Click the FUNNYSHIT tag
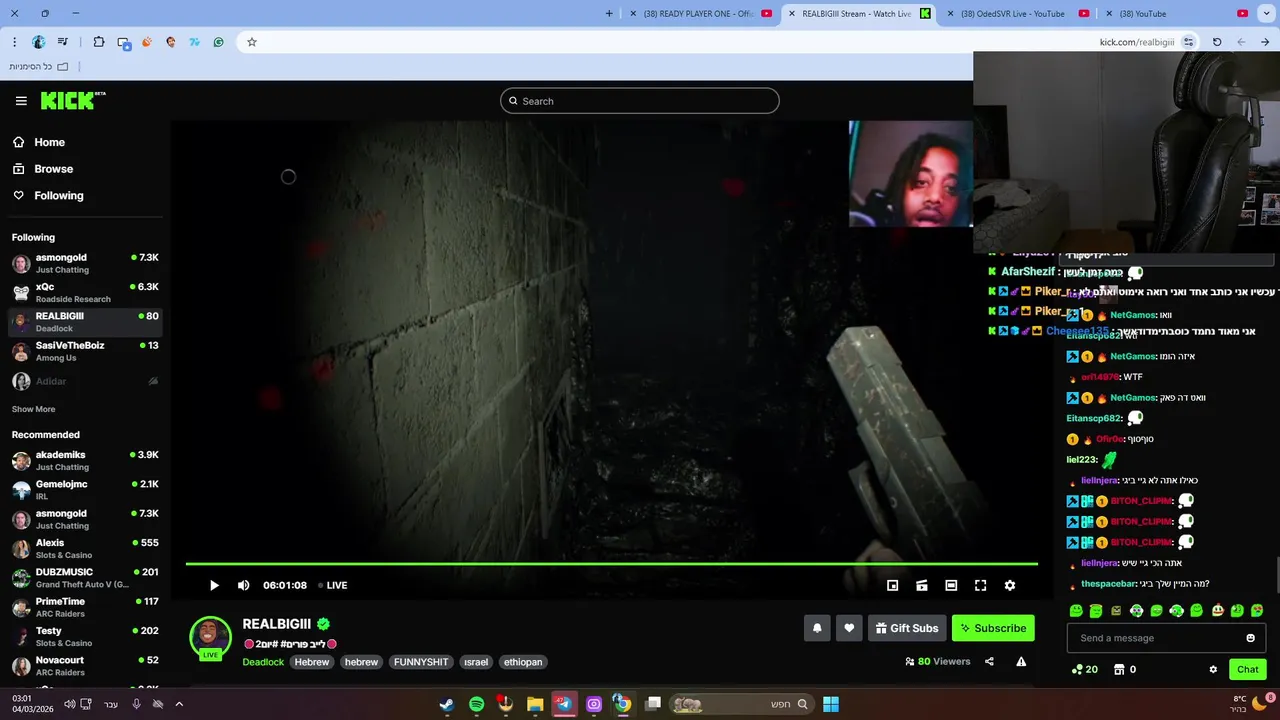The image size is (1280, 720). (x=421, y=662)
